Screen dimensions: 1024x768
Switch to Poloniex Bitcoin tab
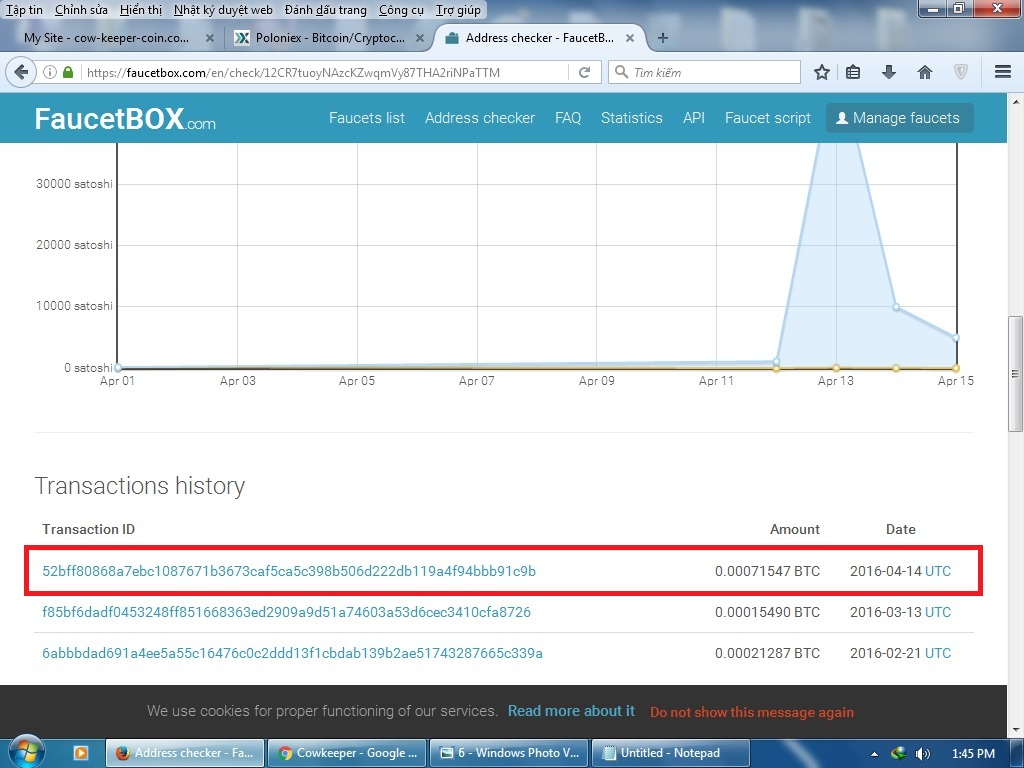(x=330, y=38)
